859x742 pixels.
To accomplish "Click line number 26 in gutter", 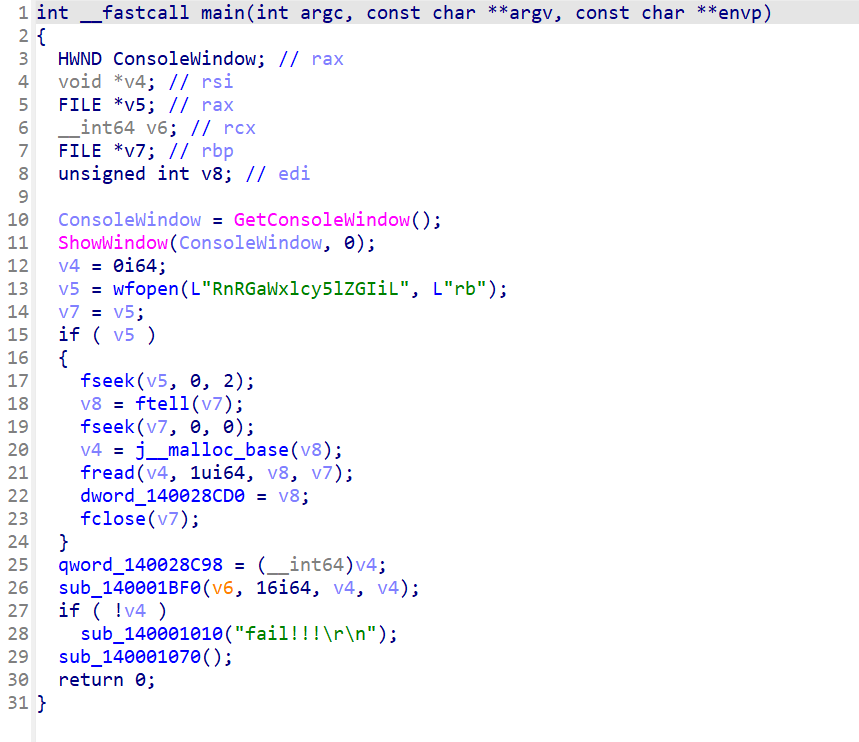I will click(18, 588).
